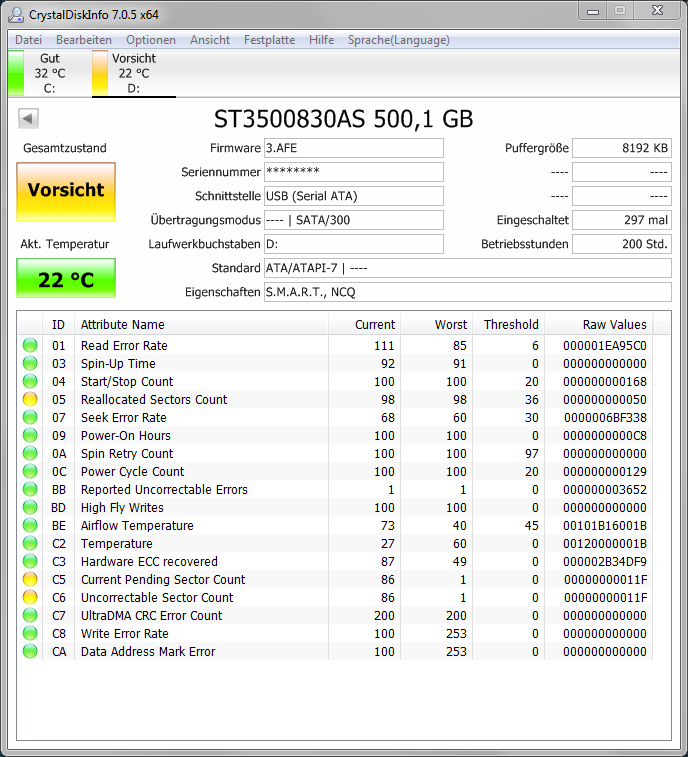This screenshot has width=688, height=757.
Task: Click green status icon of UltraDMA CRC Error Count
Action: [30, 616]
